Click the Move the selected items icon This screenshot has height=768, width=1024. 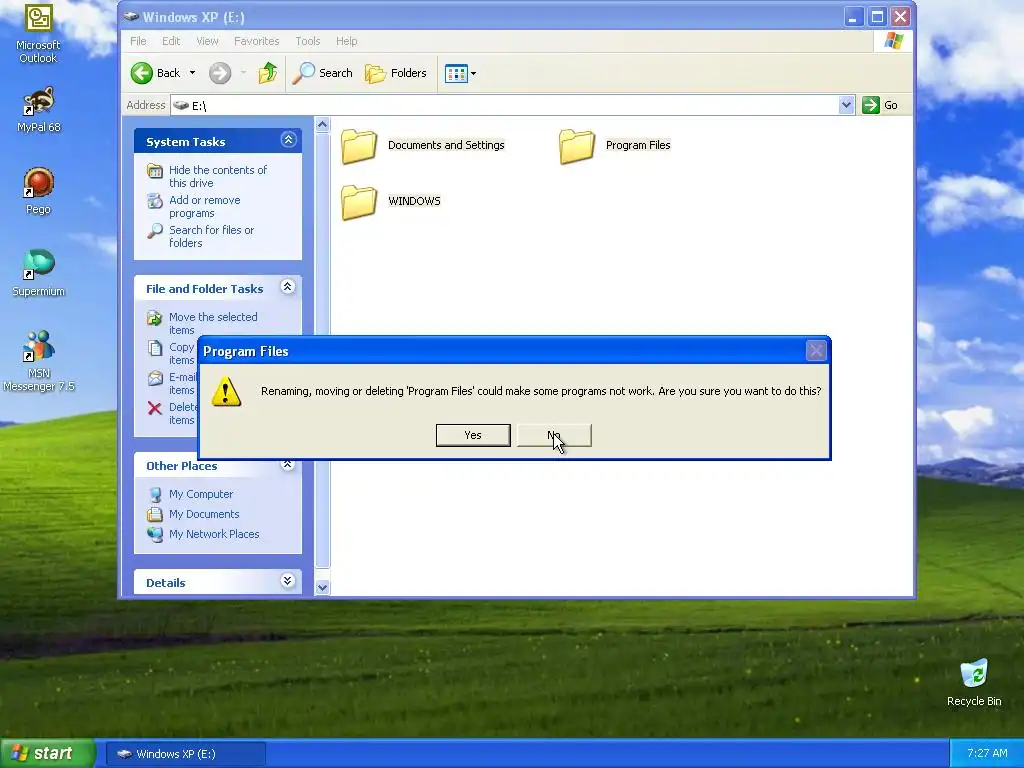coord(155,318)
